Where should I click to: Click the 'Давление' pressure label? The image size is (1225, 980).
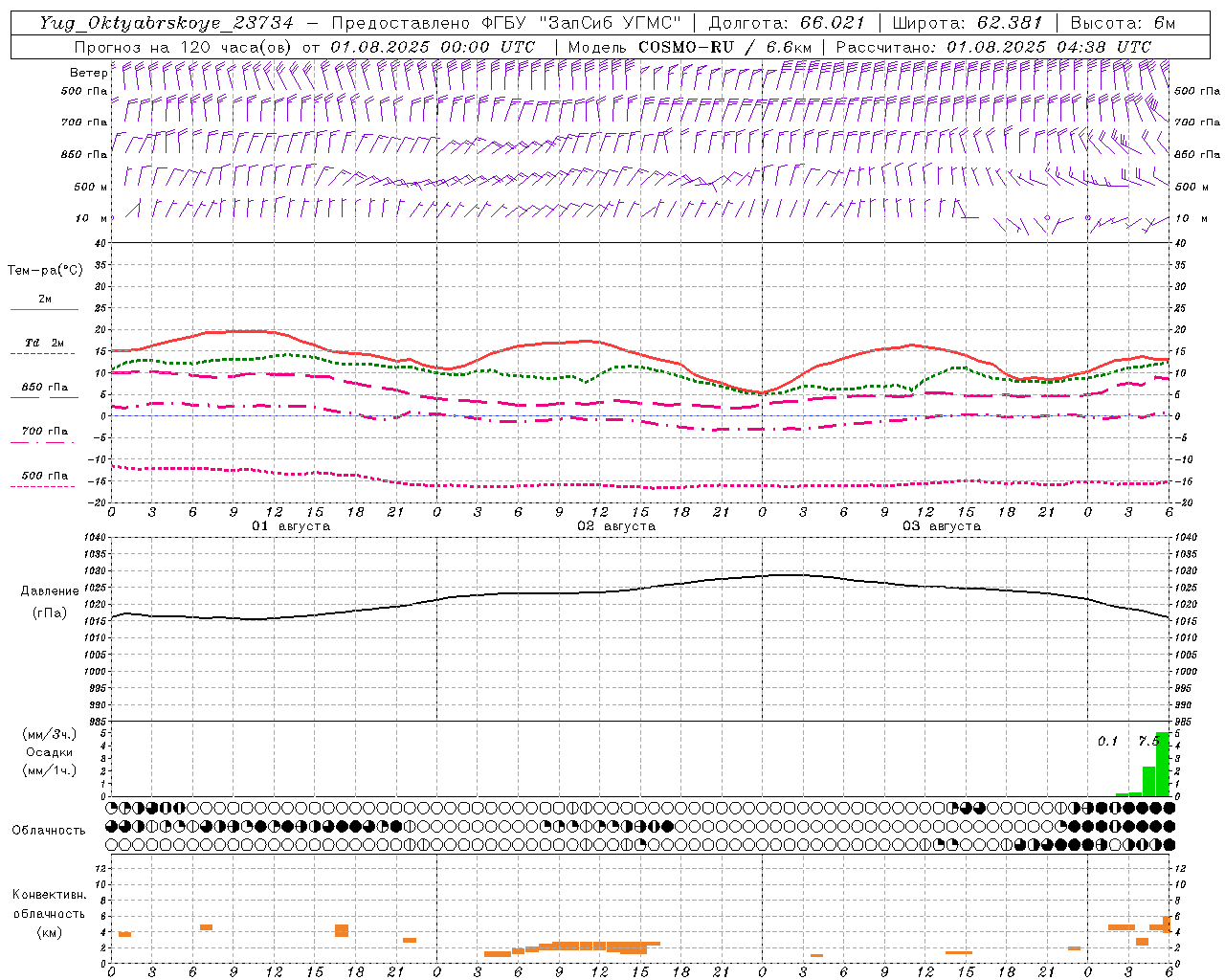pos(49,591)
